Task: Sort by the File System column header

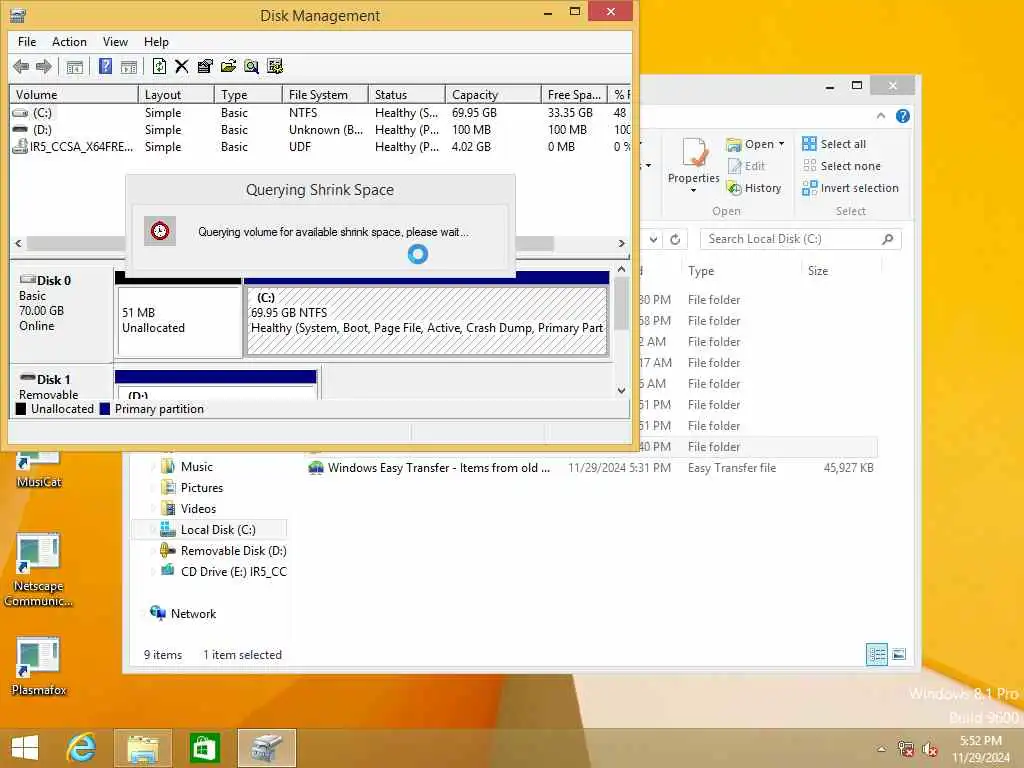Action: (x=325, y=95)
